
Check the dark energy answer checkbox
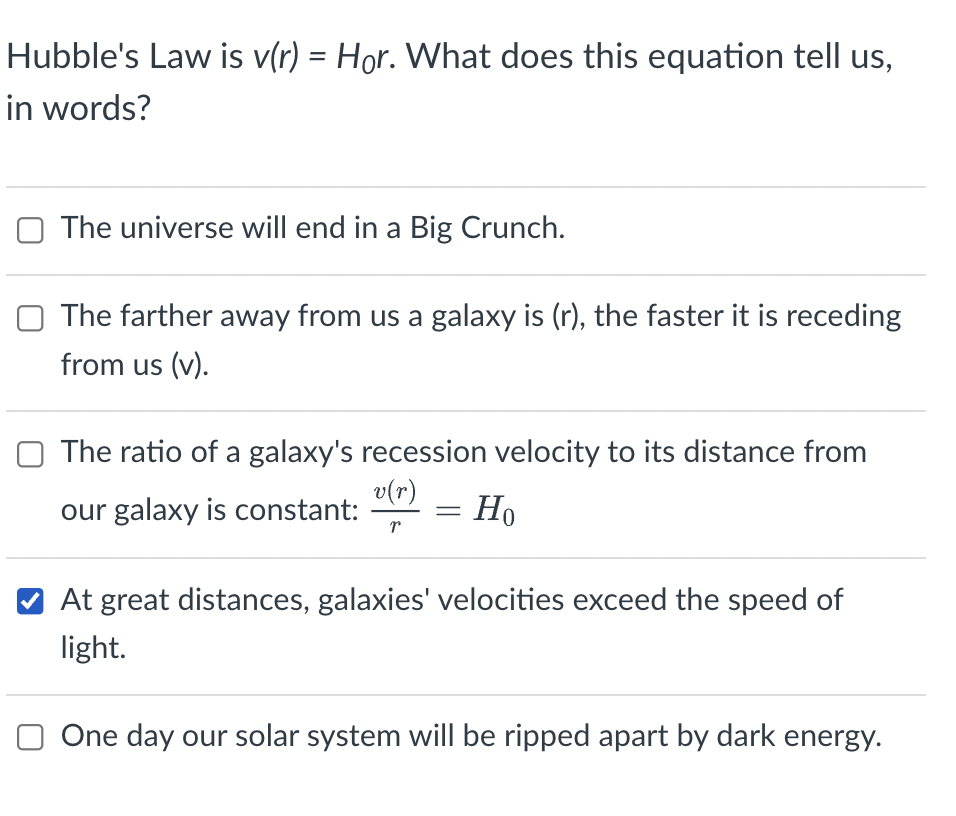[30, 737]
